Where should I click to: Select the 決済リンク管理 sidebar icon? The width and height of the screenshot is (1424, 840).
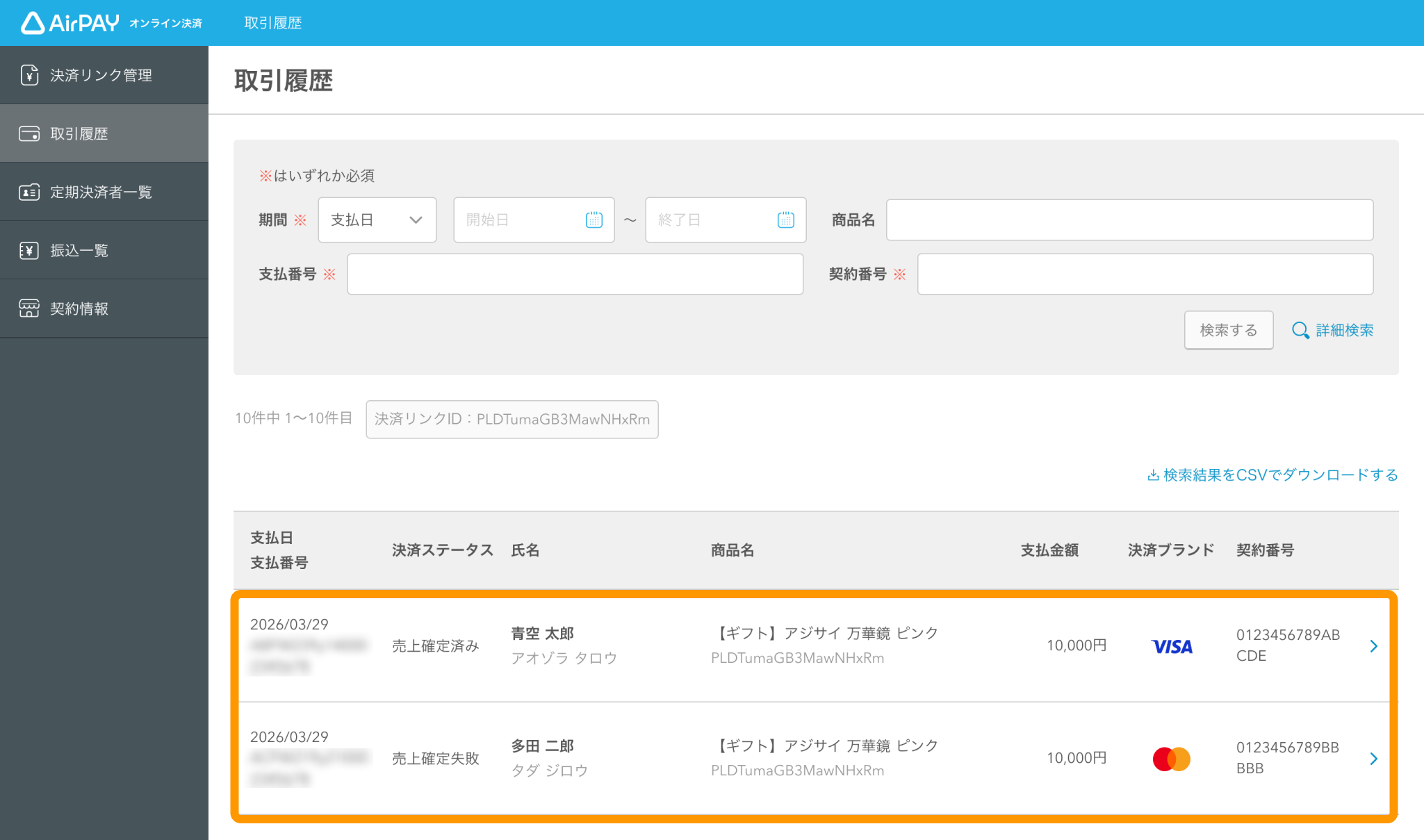point(29,74)
